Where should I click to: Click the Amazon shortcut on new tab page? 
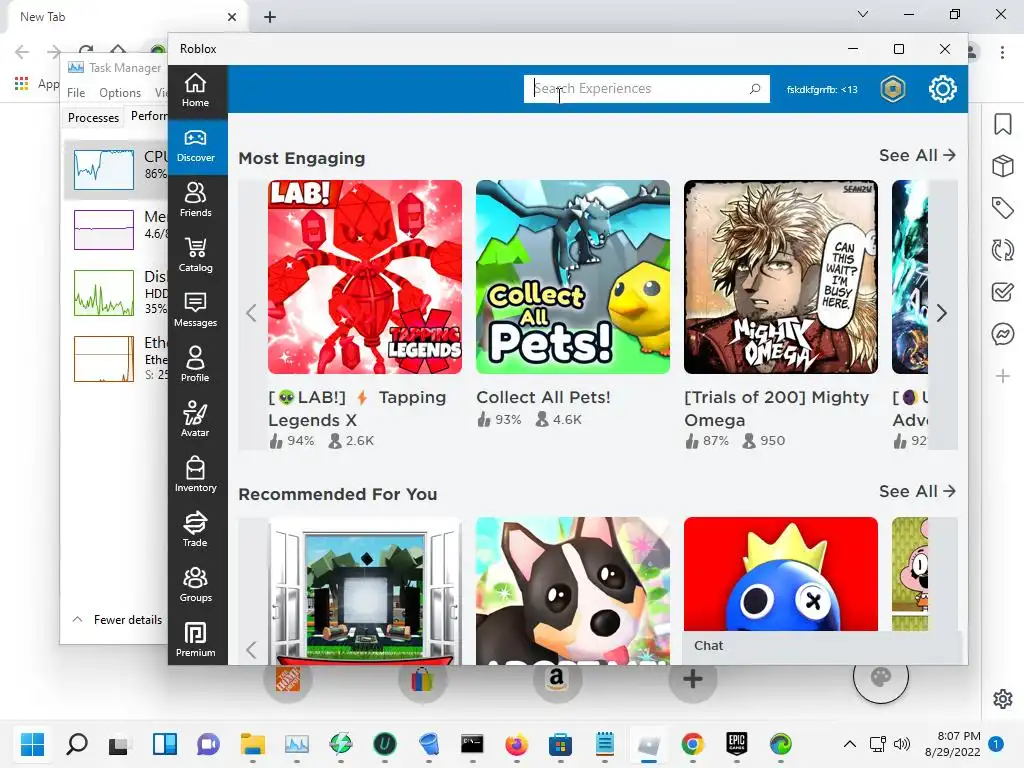[x=556, y=680]
